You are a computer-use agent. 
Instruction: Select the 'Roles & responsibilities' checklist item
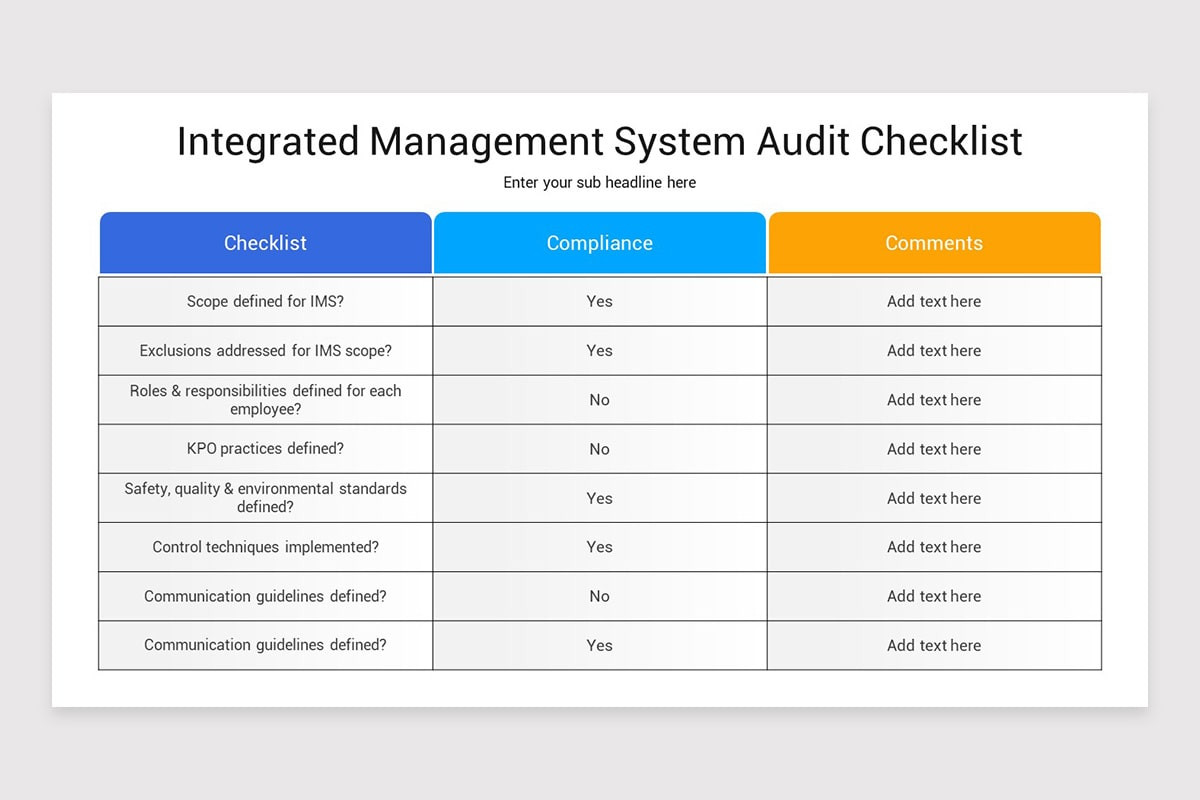[265, 400]
